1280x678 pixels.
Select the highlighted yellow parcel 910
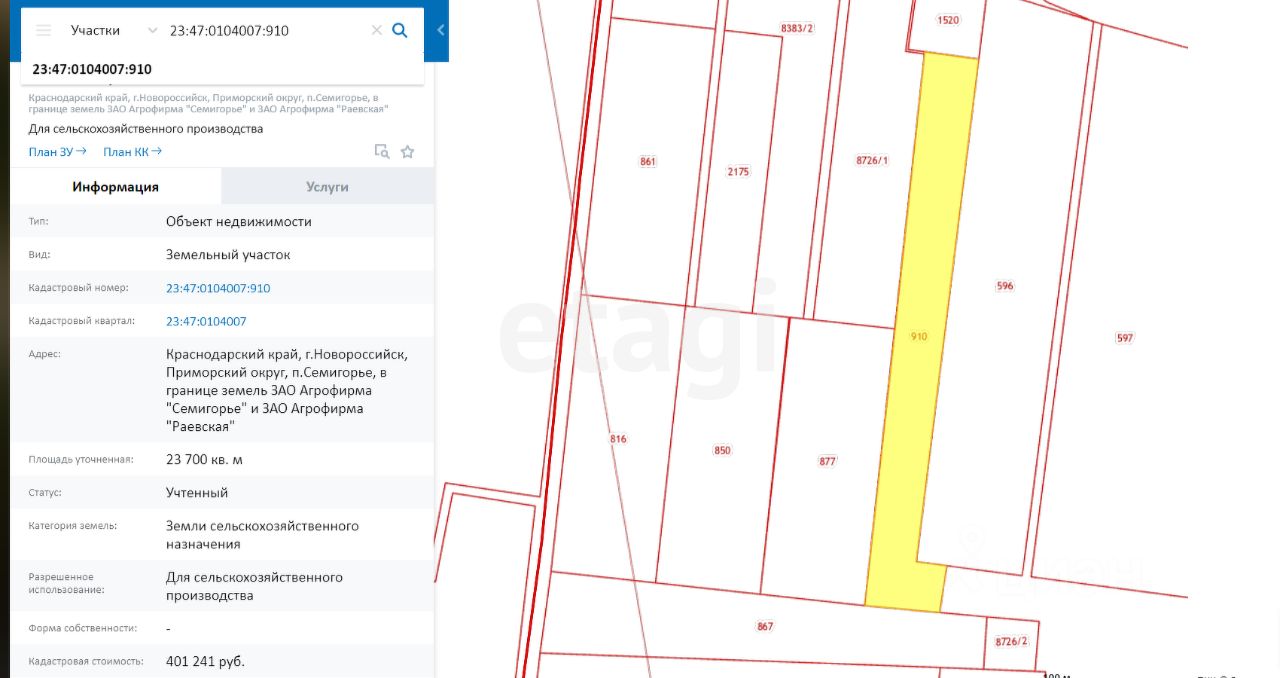point(920,336)
